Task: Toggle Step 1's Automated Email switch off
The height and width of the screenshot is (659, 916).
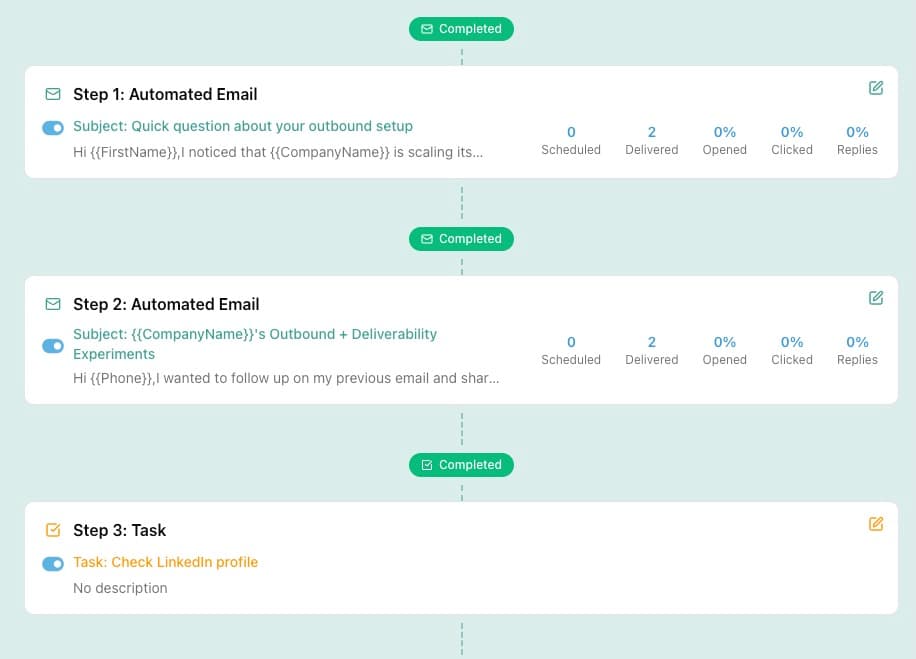Action: [x=52, y=128]
